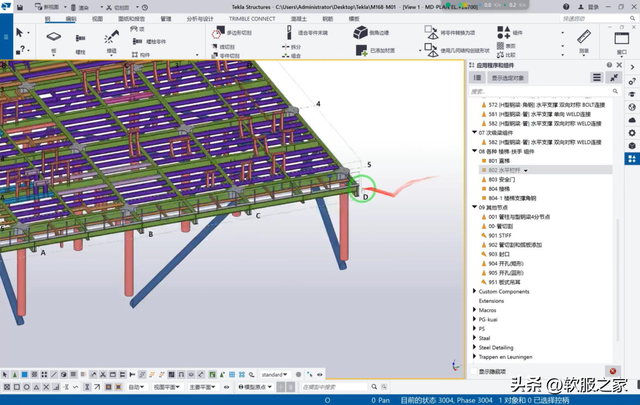This screenshot has height=405, width=640.
Task: Toggle the snap to circle-center switch
Action: point(27,387)
